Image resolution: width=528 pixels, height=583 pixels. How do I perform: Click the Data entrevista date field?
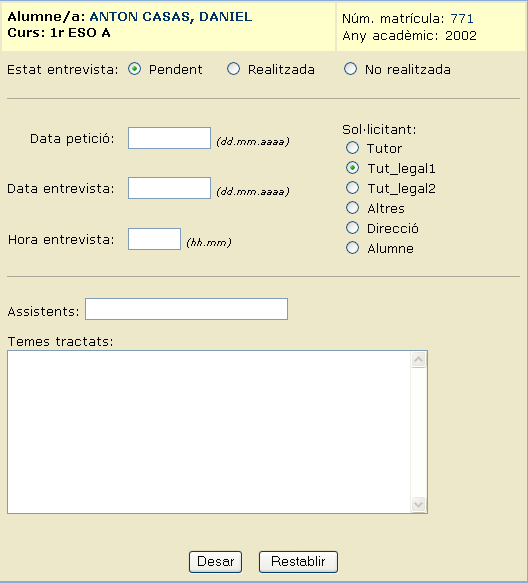coord(170,188)
